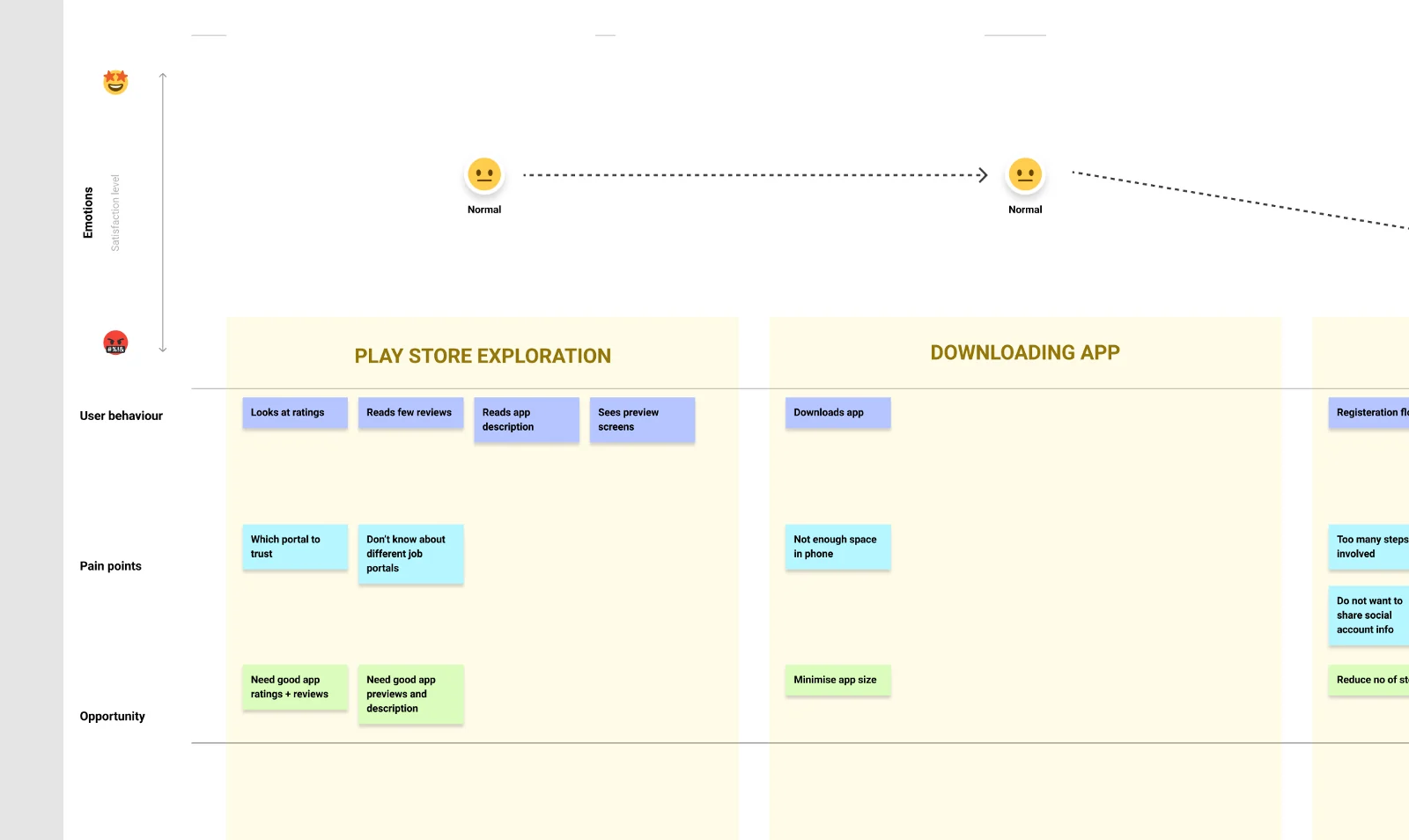Click the DOWNLOADING APP heading

click(1025, 352)
